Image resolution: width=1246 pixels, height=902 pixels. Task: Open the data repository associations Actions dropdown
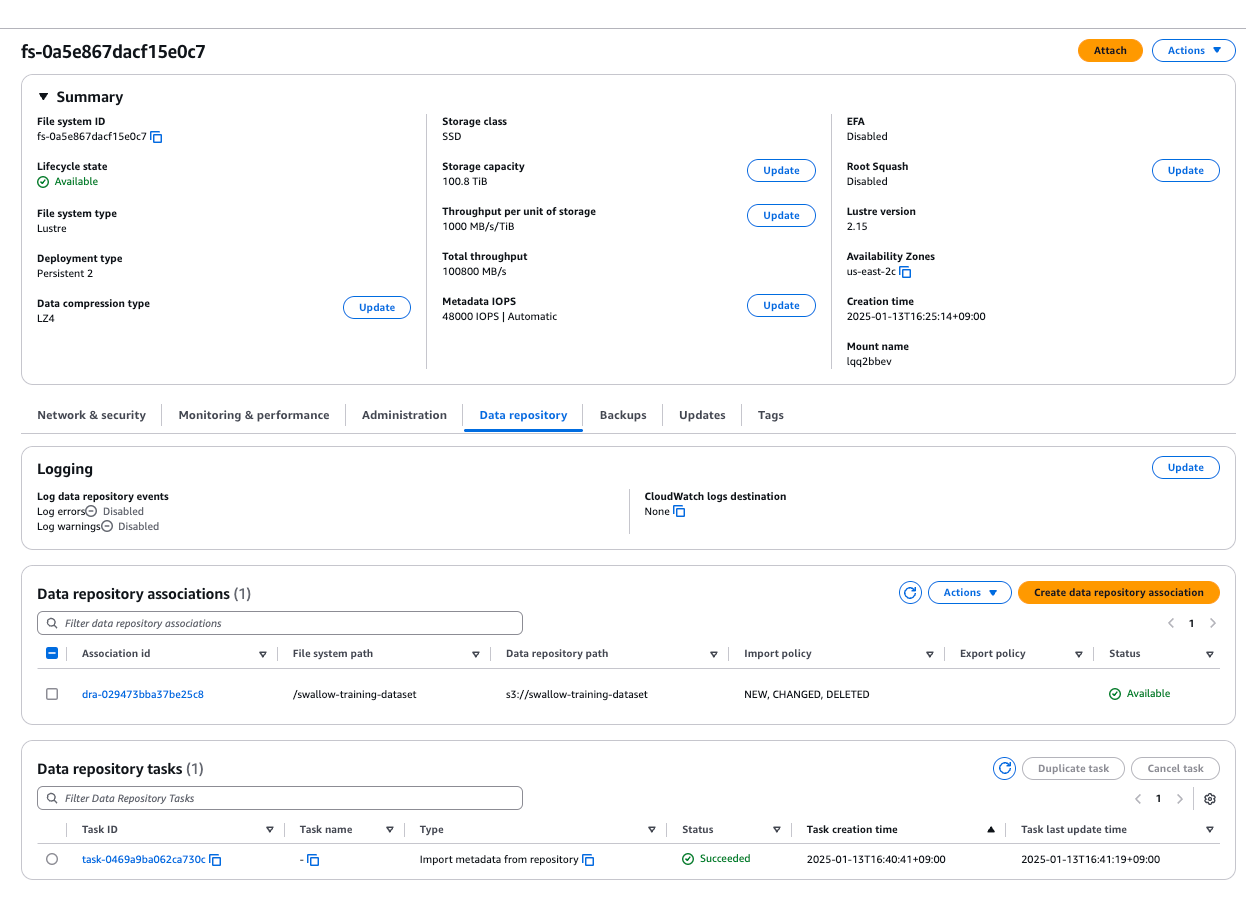point(970,593)
